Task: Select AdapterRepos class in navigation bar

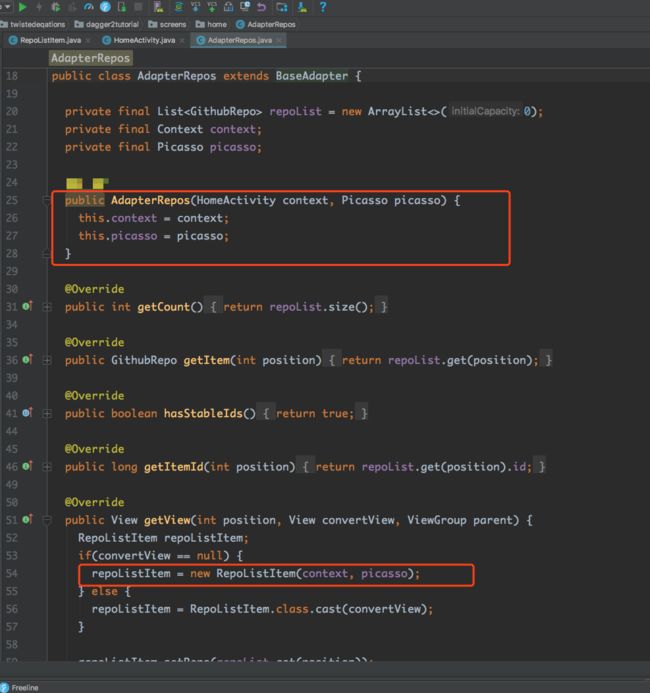Action: point(266,24)
